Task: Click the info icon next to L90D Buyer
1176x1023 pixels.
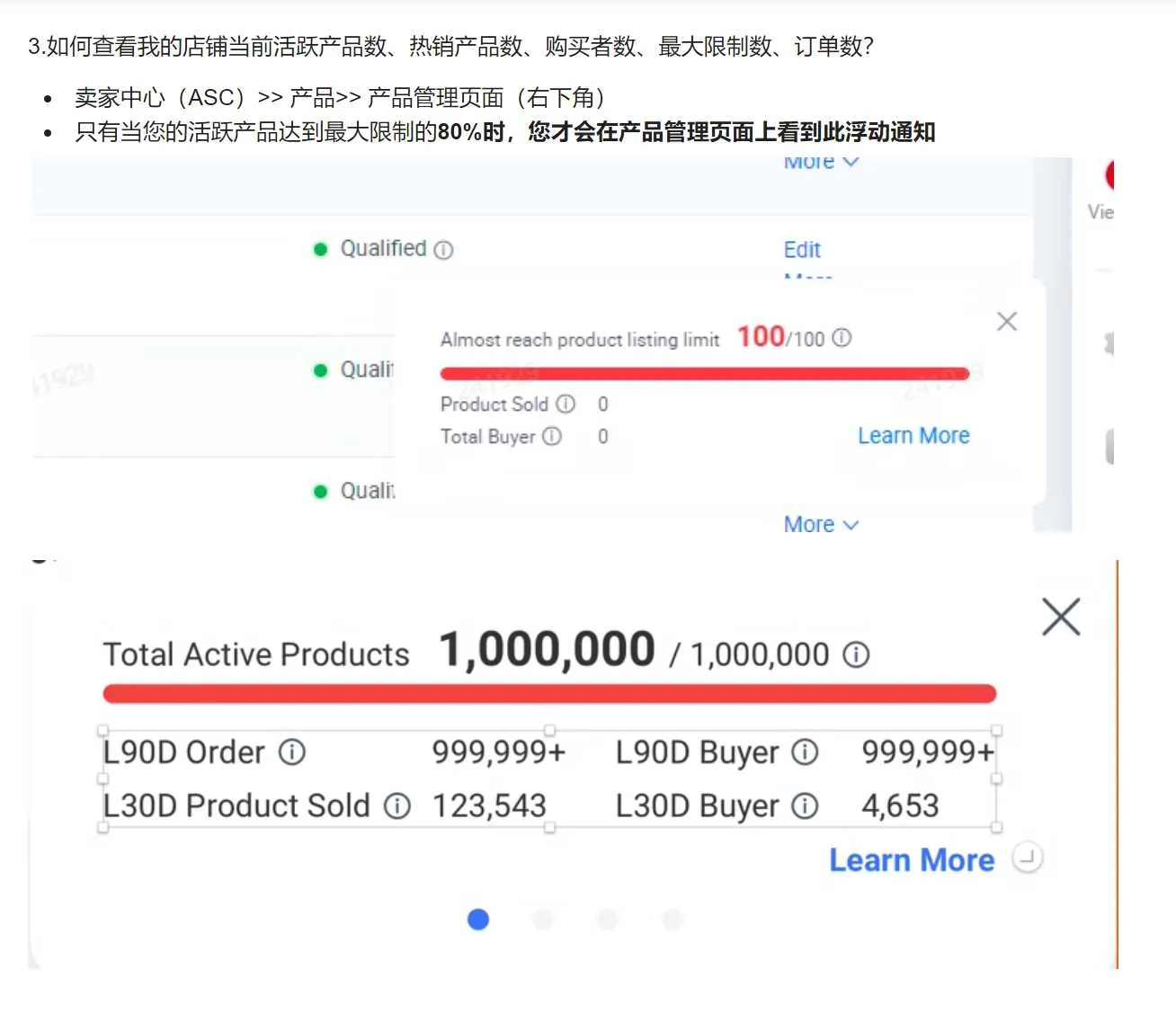Action: click(806, 752)
